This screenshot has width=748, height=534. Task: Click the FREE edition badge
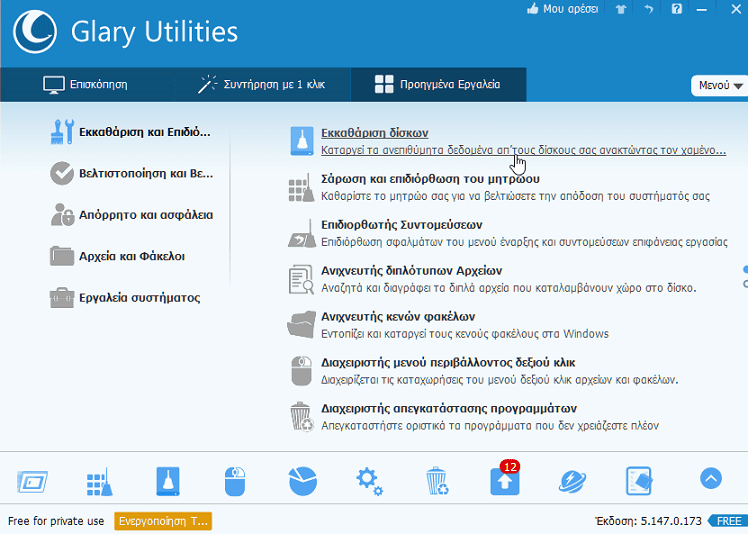pyautogui.click(x=728, y=521)
